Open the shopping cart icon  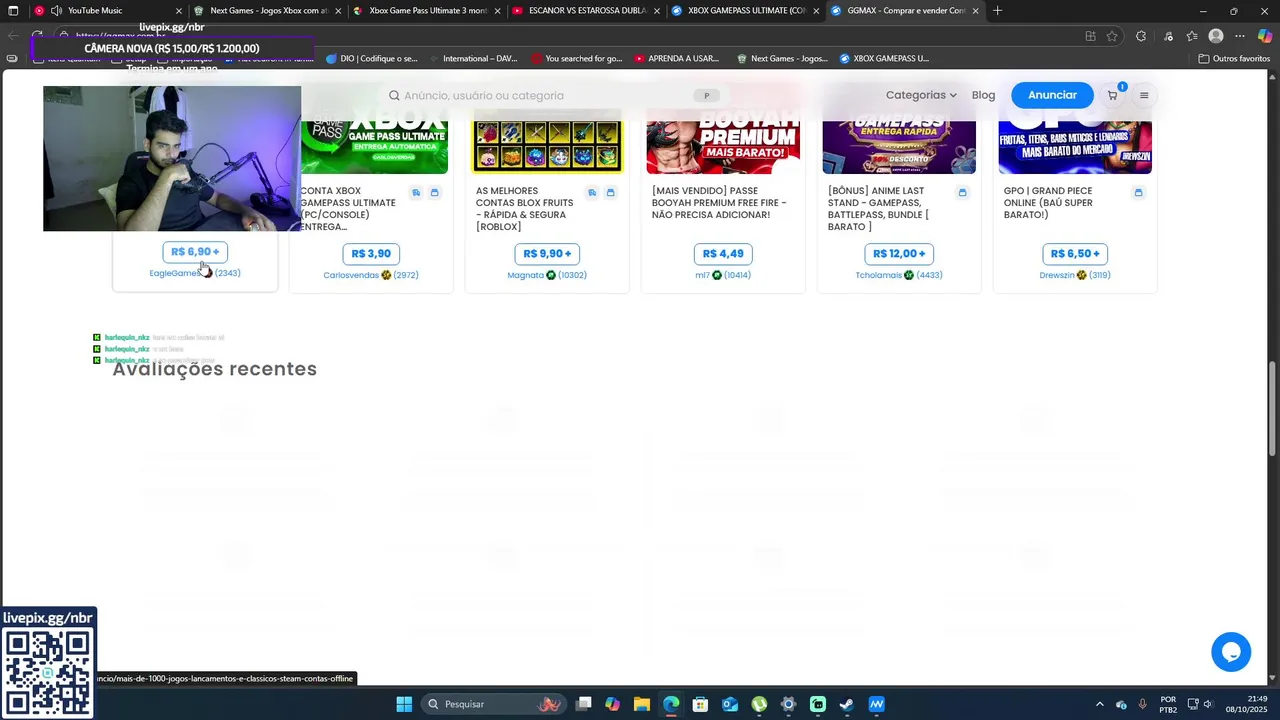tap(1112, 95)
